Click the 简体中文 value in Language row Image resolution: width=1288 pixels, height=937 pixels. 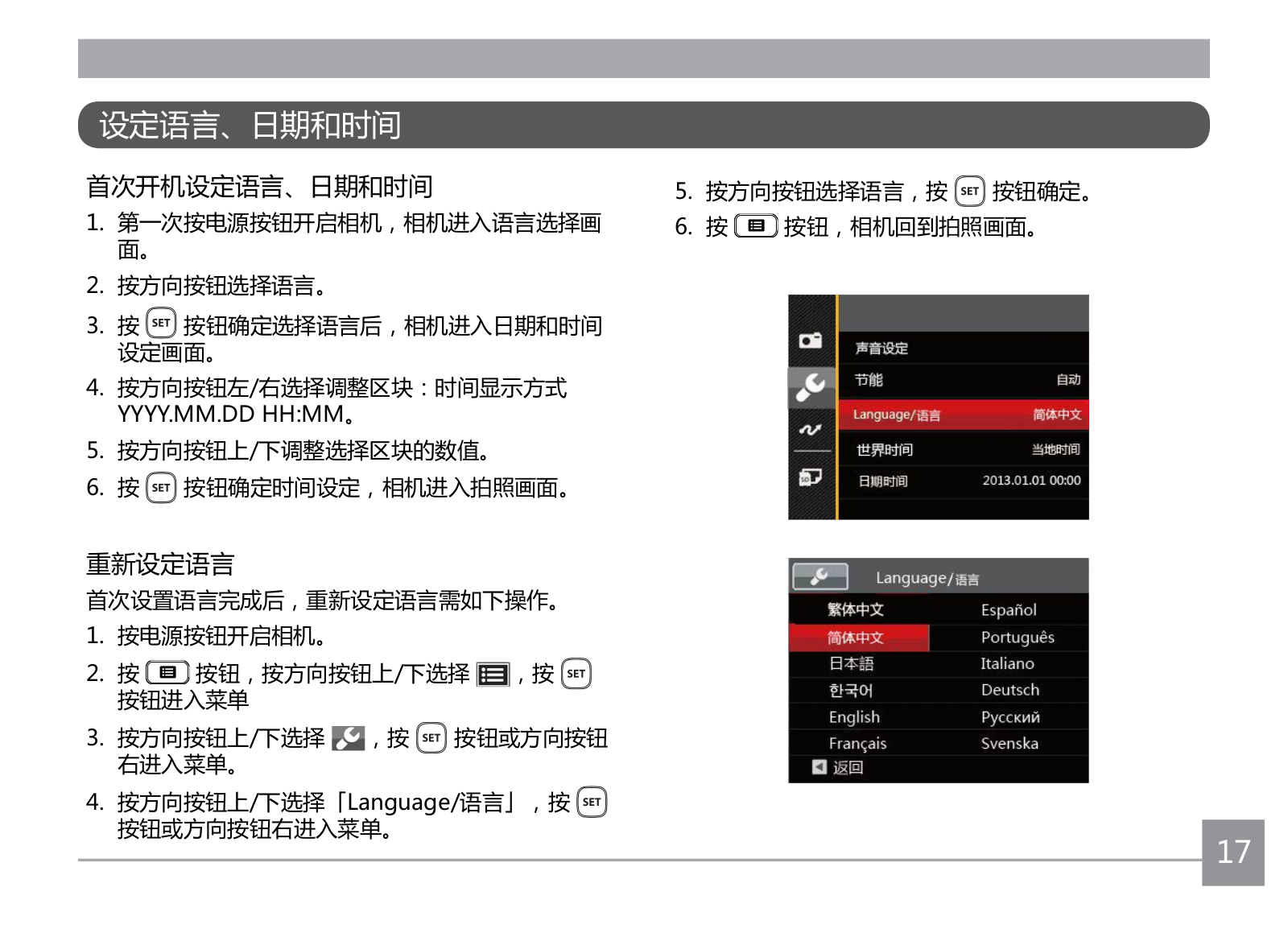point(1057,415)
